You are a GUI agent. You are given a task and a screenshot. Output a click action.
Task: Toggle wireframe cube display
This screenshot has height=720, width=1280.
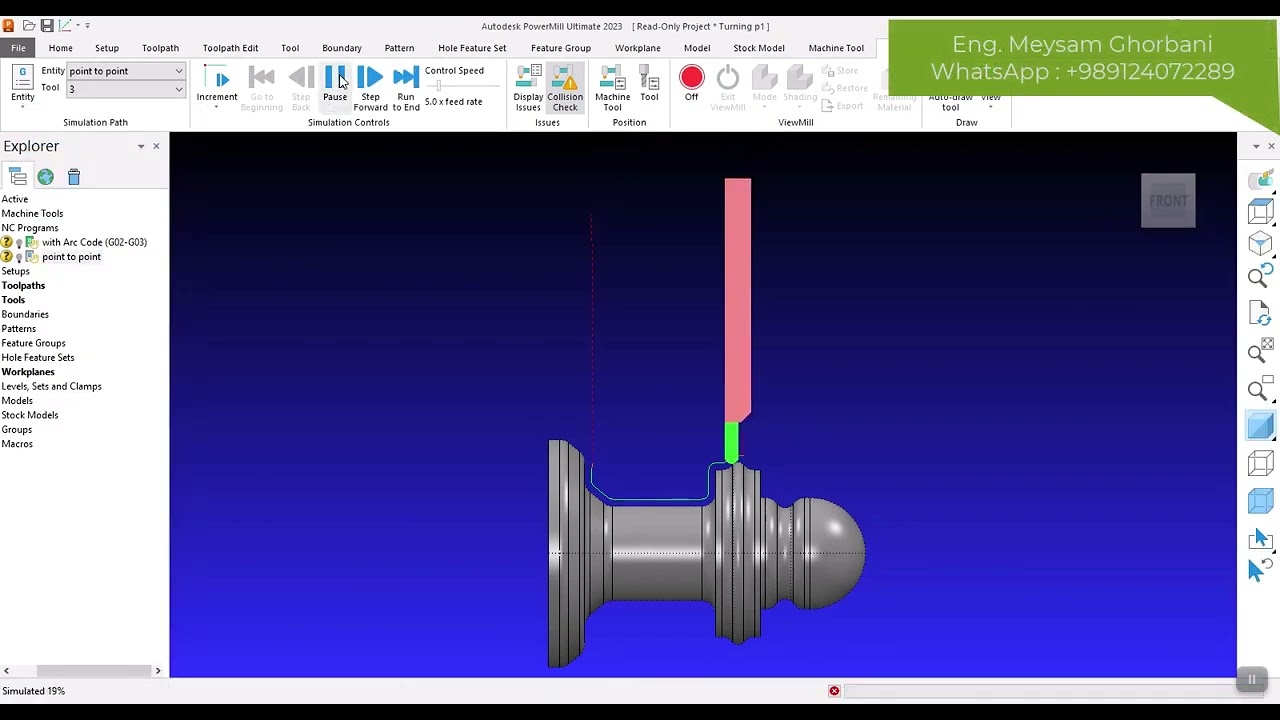point(1261,463)
